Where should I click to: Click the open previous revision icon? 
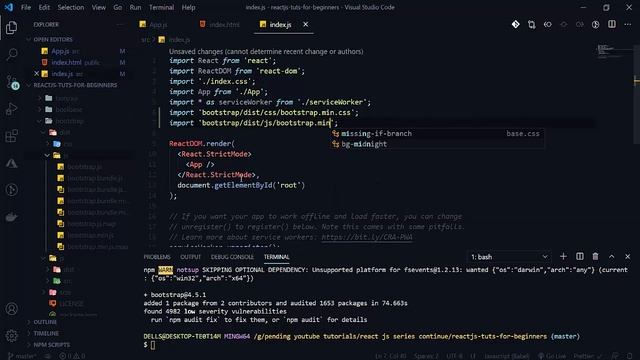547,24
